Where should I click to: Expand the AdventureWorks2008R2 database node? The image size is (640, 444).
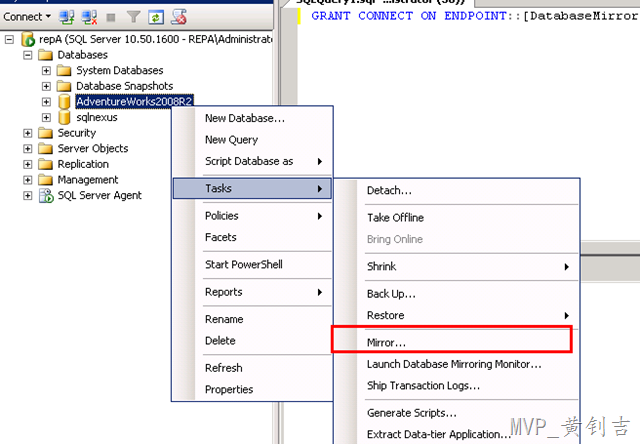pos(46,102)
